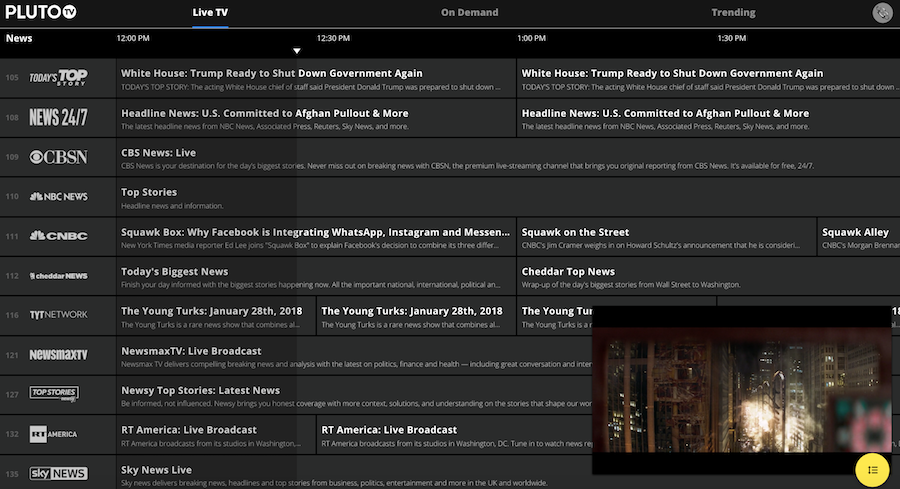
Task: Click the yellow channel list button
Action: coord(872,469)
